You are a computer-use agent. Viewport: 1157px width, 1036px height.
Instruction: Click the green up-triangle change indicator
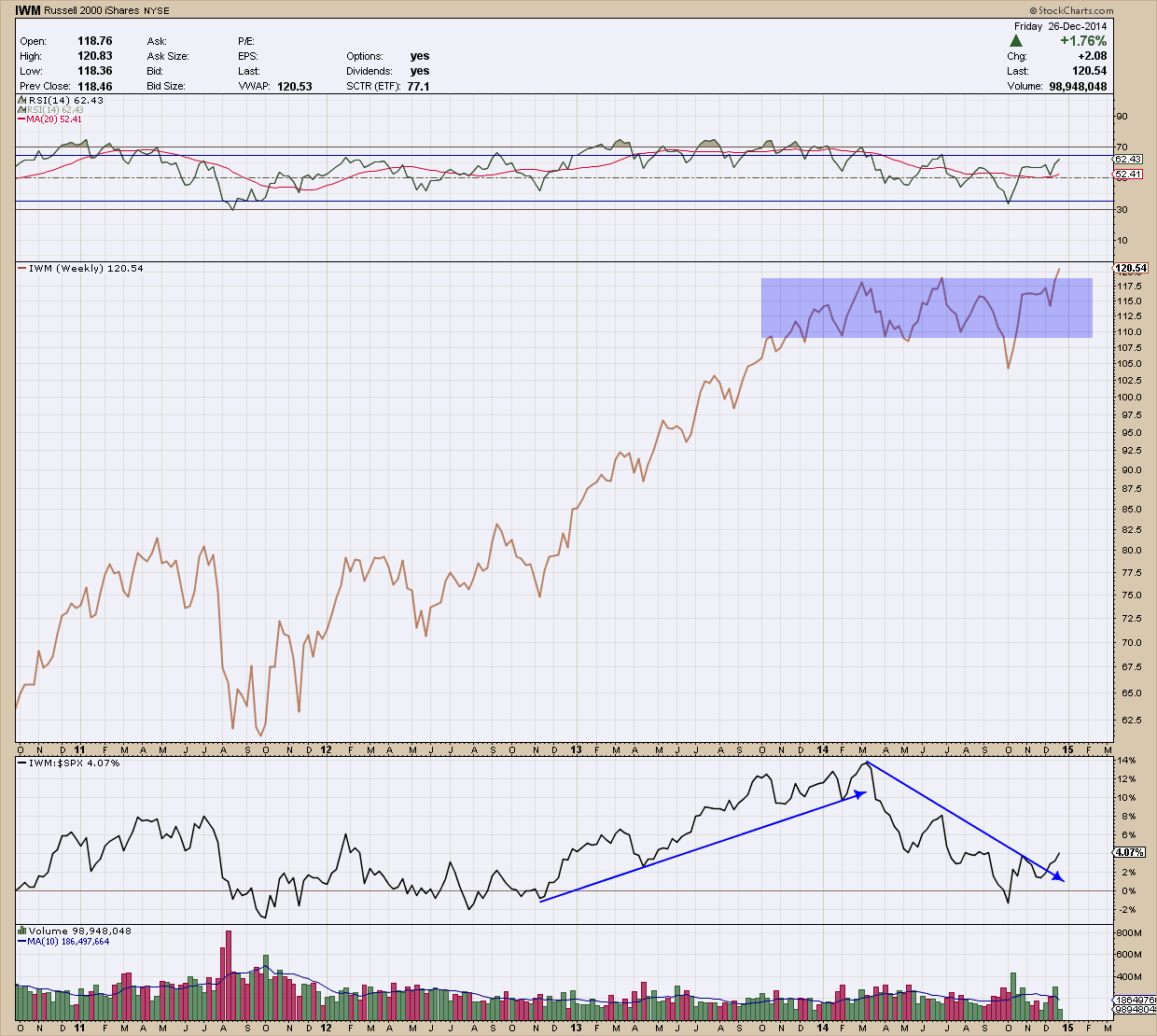(1016, 41)
